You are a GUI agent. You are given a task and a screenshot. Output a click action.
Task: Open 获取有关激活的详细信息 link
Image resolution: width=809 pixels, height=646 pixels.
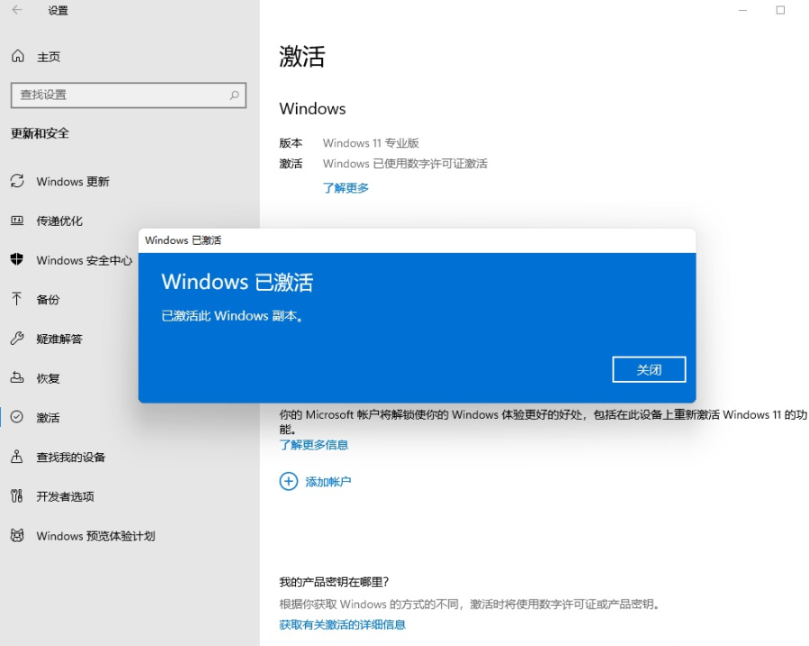343,624
